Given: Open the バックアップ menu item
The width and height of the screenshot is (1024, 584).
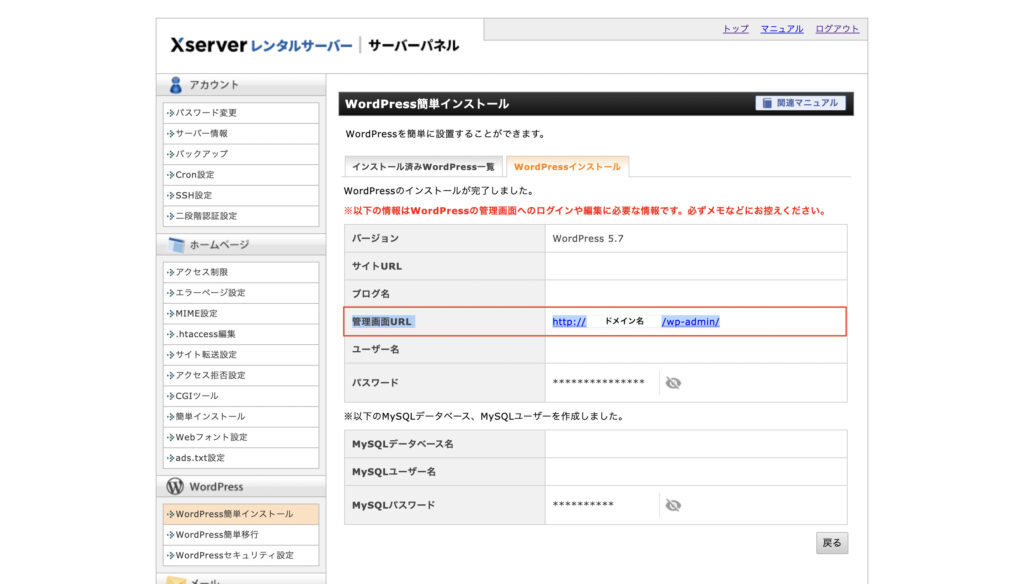Looking at the screenshot, I should 240,154.
